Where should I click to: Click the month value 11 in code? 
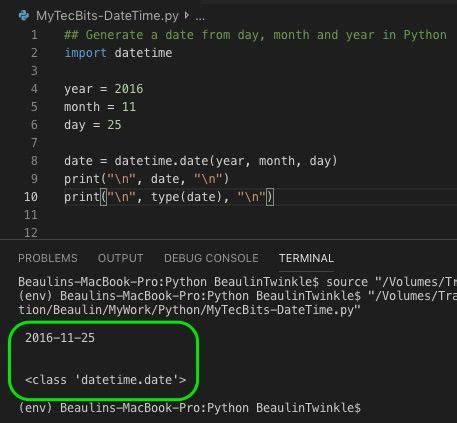[x=129, y=107]
